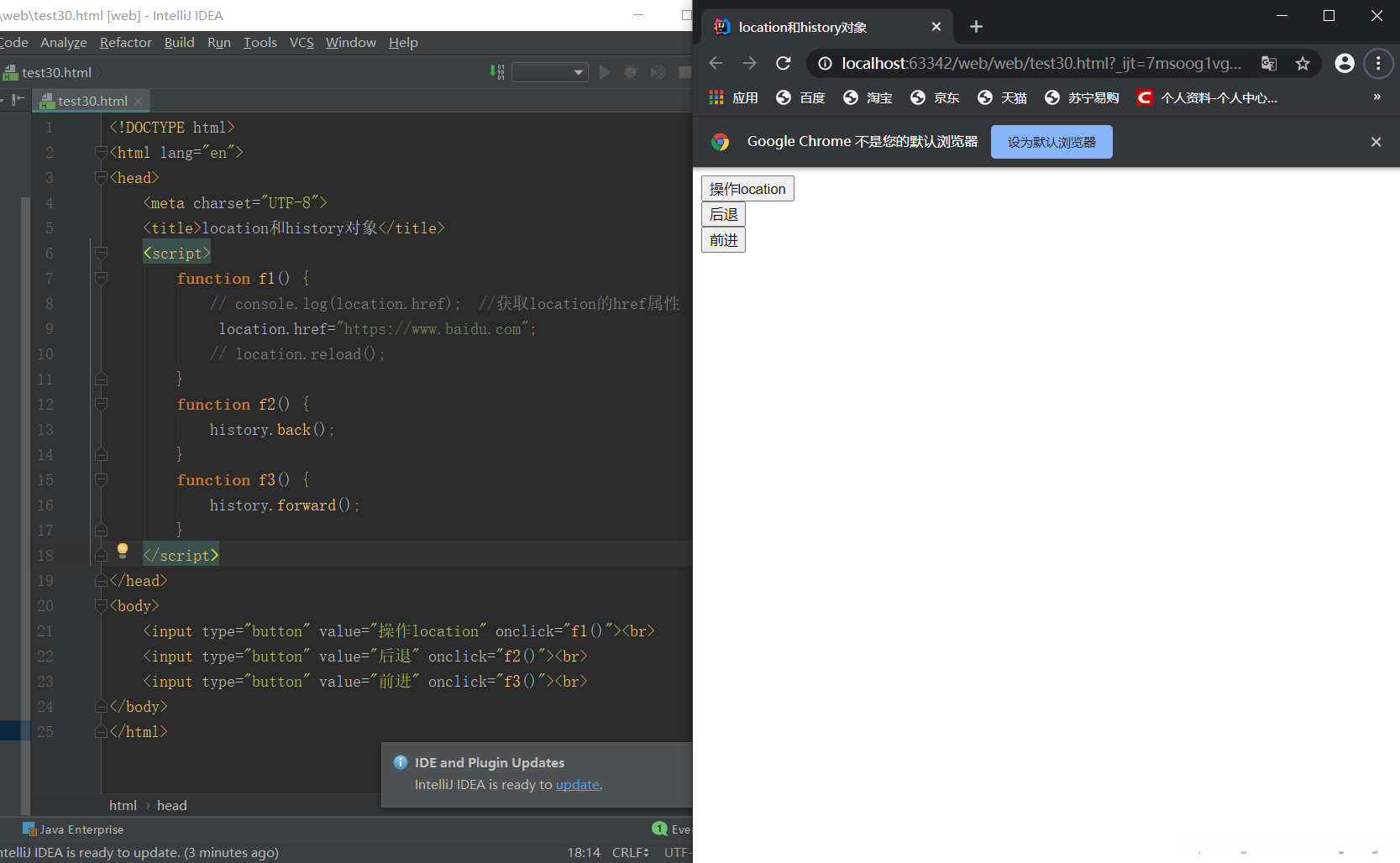
Task: Click the 操作location page button
Action: [747, 189]
